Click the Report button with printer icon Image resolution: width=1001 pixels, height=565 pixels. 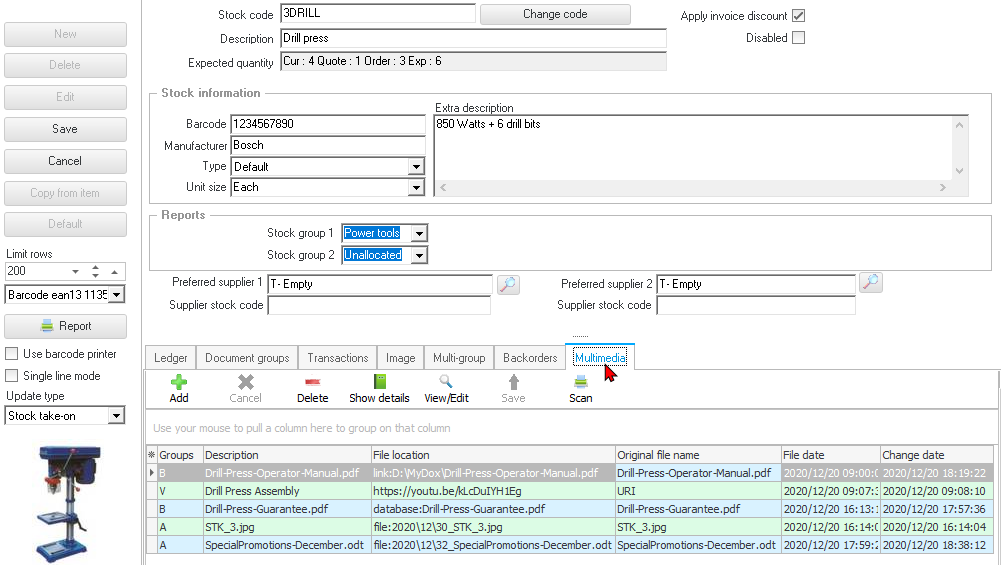click(65, 326)
